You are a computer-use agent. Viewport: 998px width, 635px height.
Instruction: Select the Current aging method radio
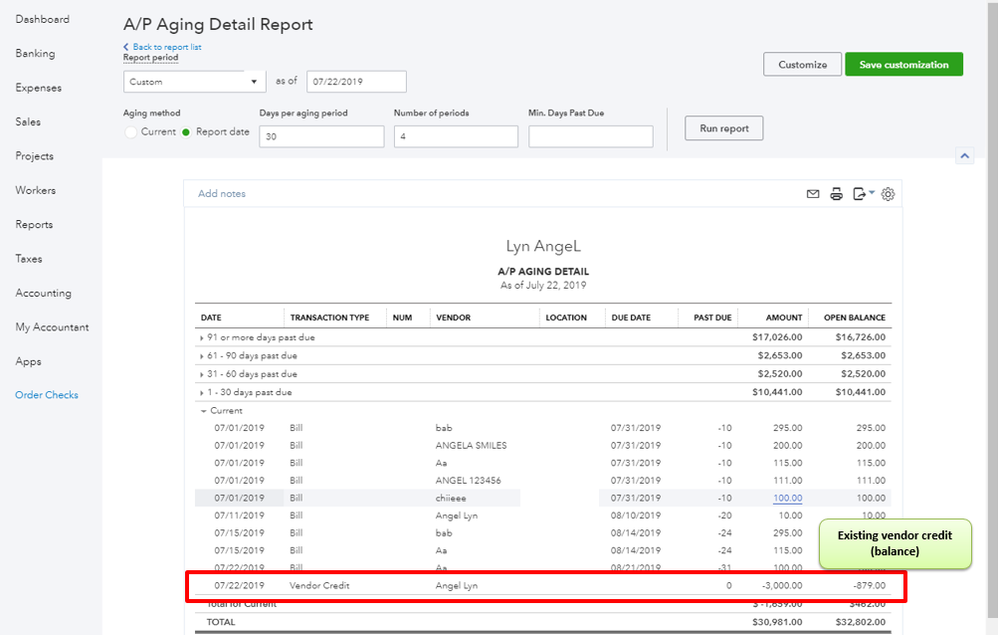130,132
